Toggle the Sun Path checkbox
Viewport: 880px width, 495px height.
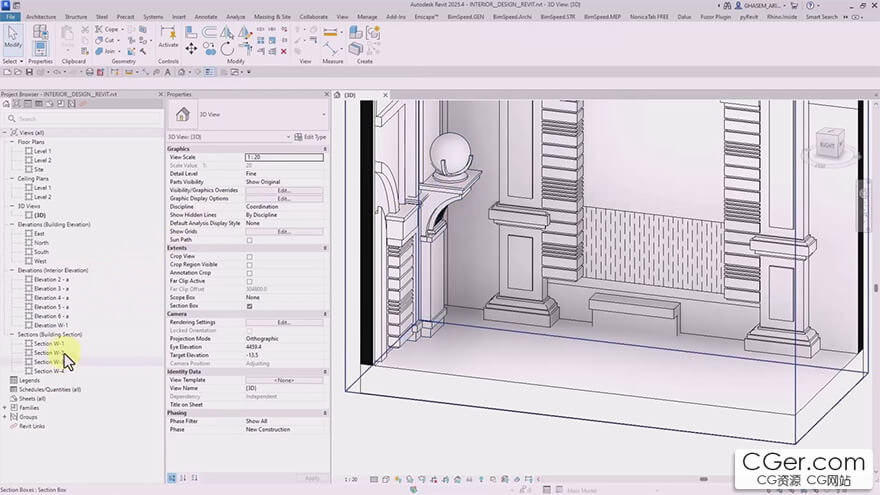pos(249,240)
